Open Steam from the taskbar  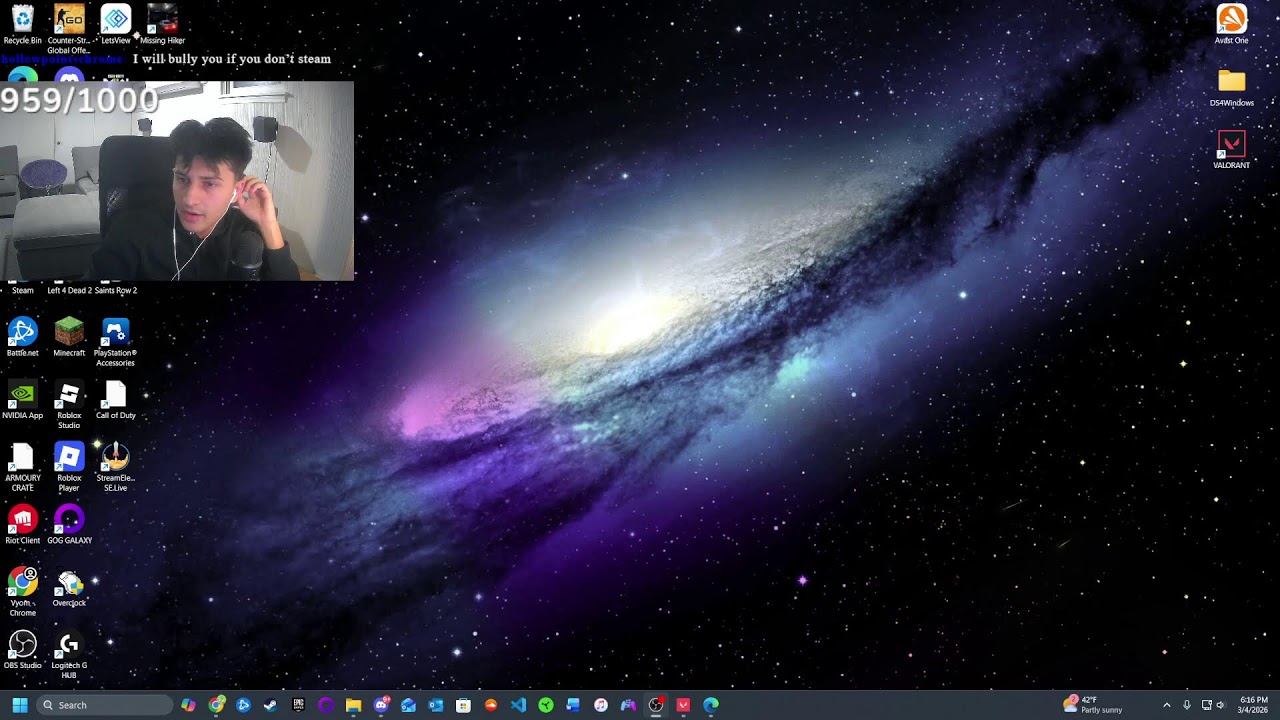tap(270, 705)
